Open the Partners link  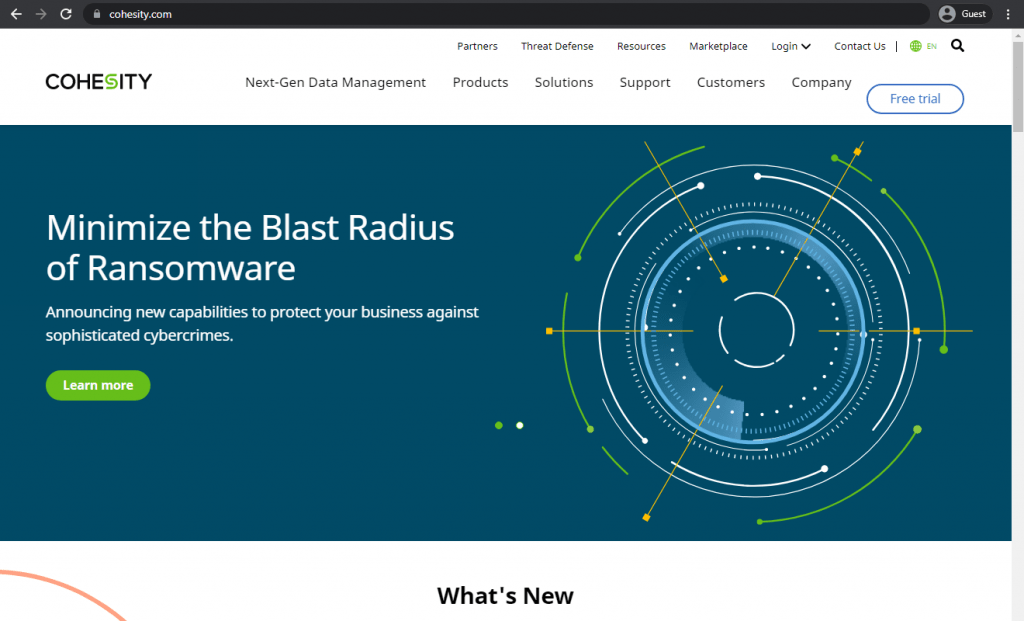coord(477,46)
